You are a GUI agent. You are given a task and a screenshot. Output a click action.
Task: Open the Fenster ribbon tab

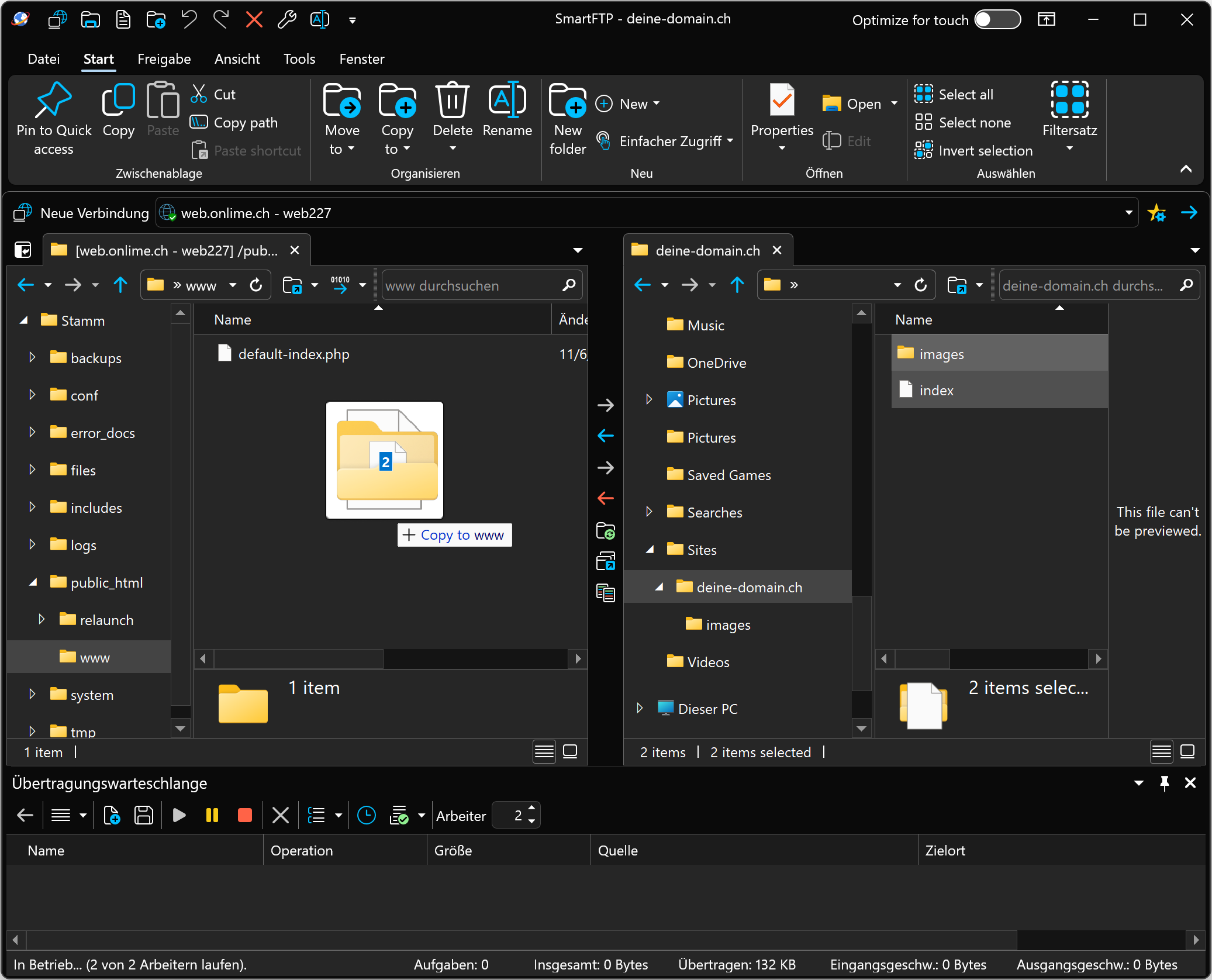coord(362,59)
